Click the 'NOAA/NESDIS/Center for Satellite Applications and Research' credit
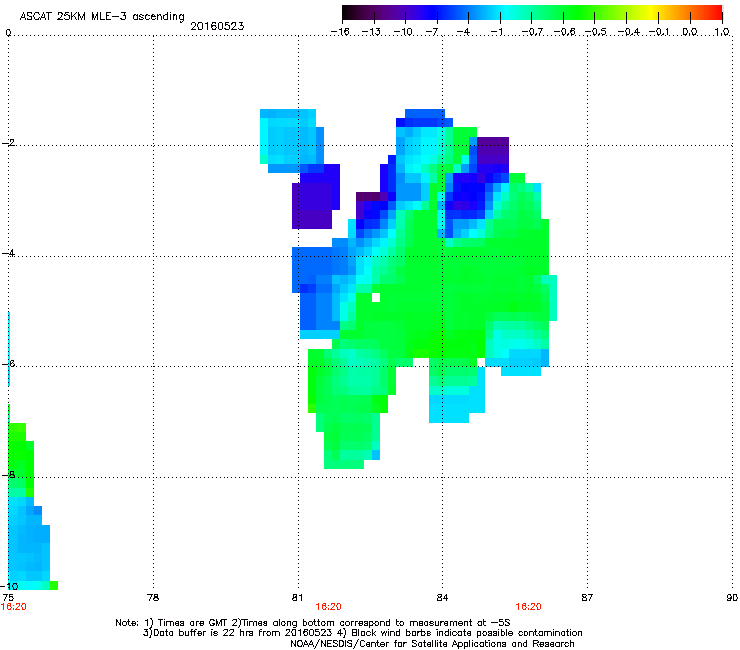The height and width of the screenshot is (650, 740). coord(432,643)
